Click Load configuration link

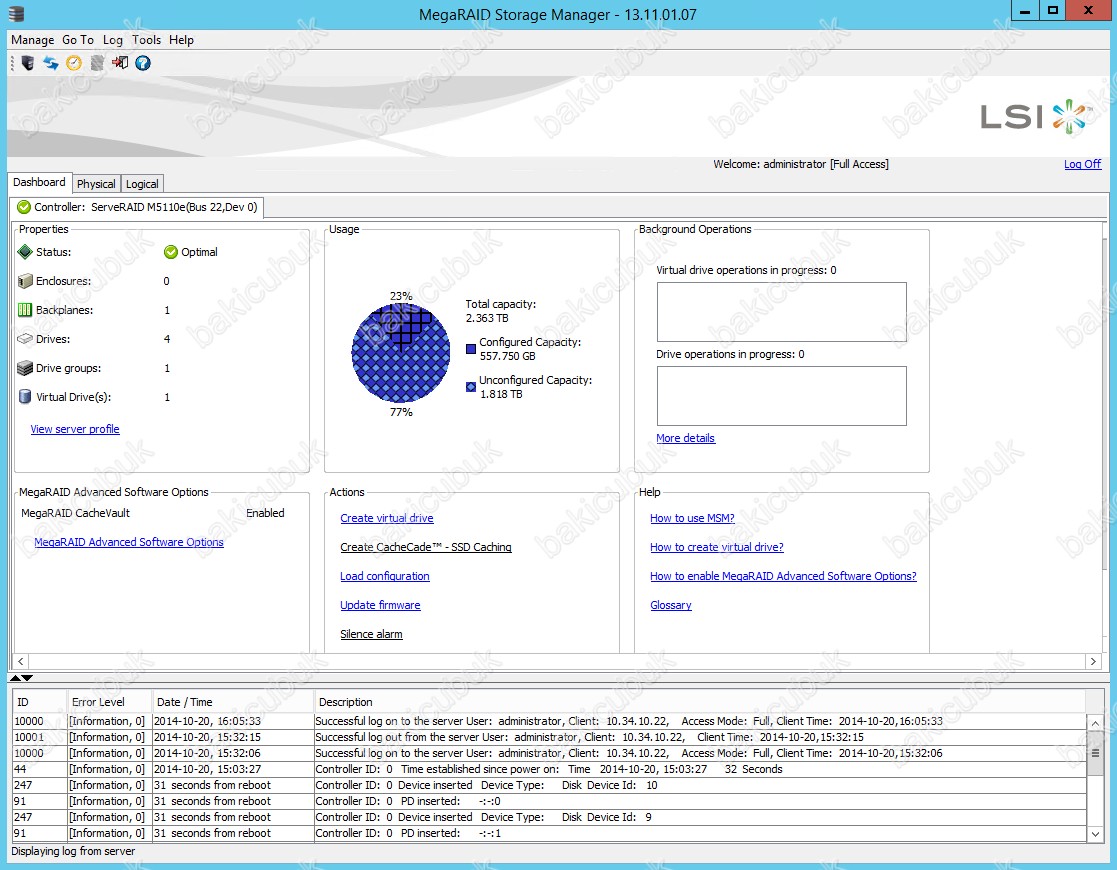tap(385, 576)
